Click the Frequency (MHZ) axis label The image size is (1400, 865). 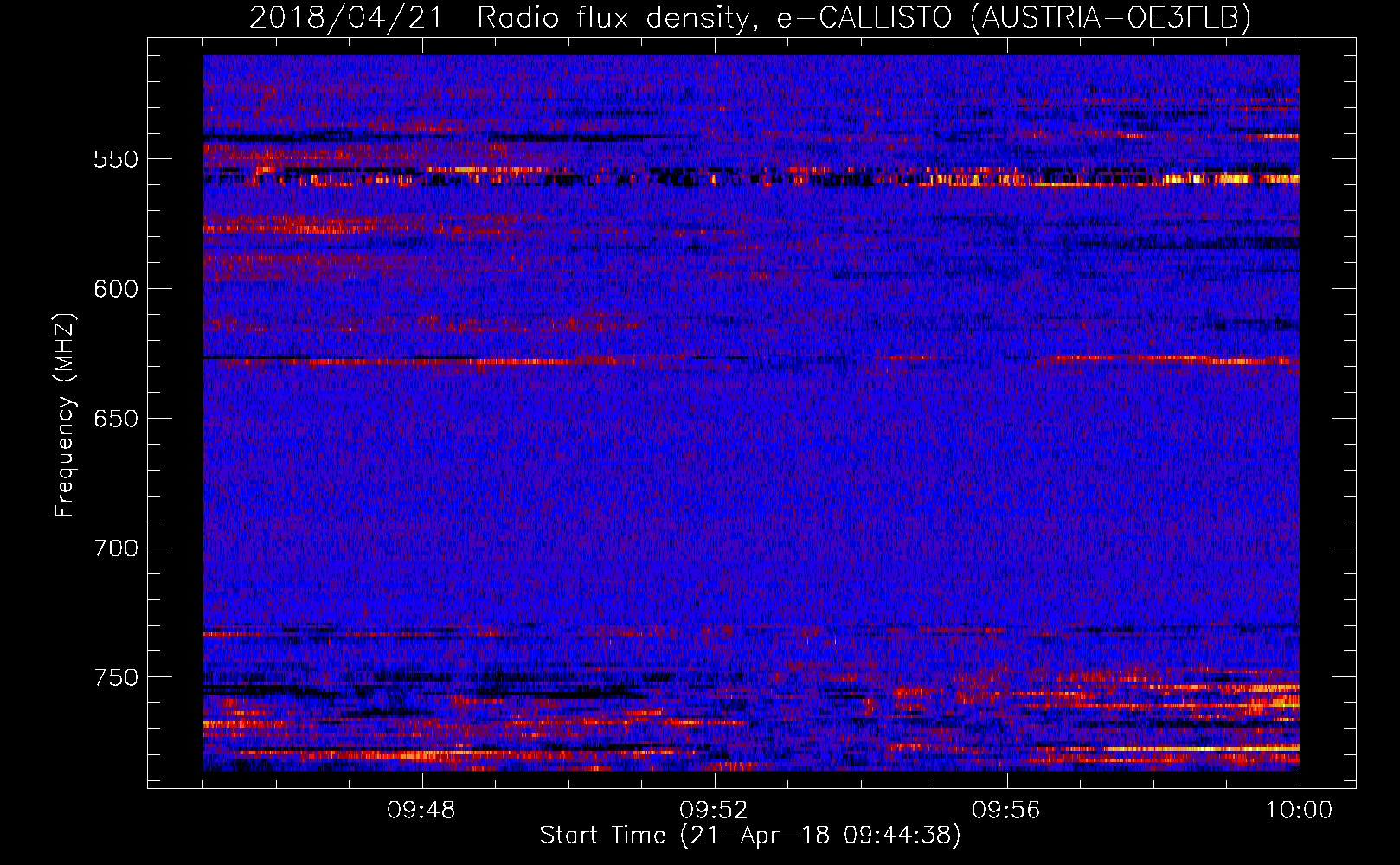tap(65, 414)
